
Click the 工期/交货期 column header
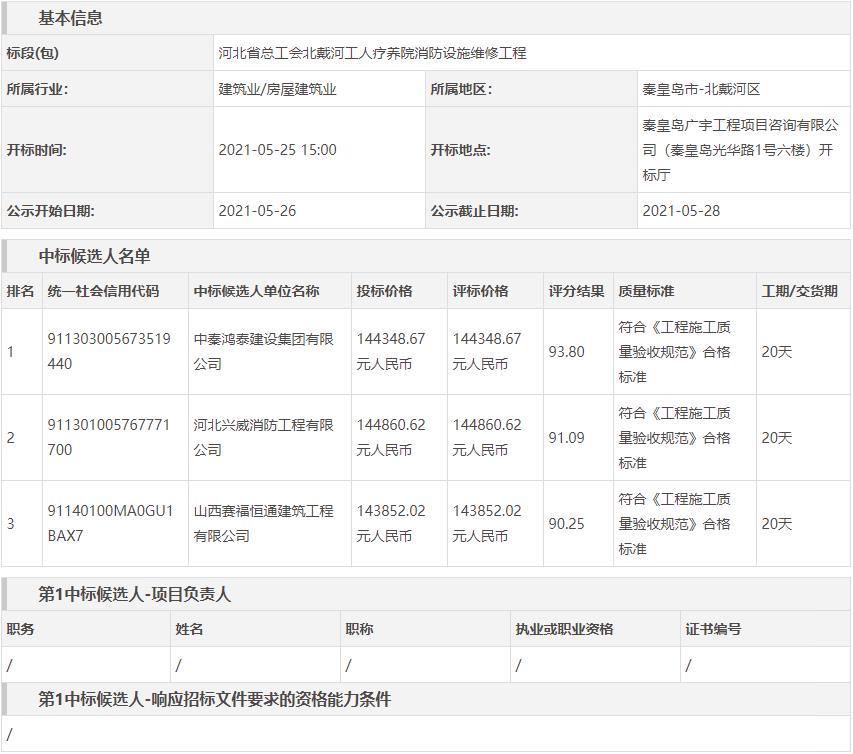coord(799,291)
